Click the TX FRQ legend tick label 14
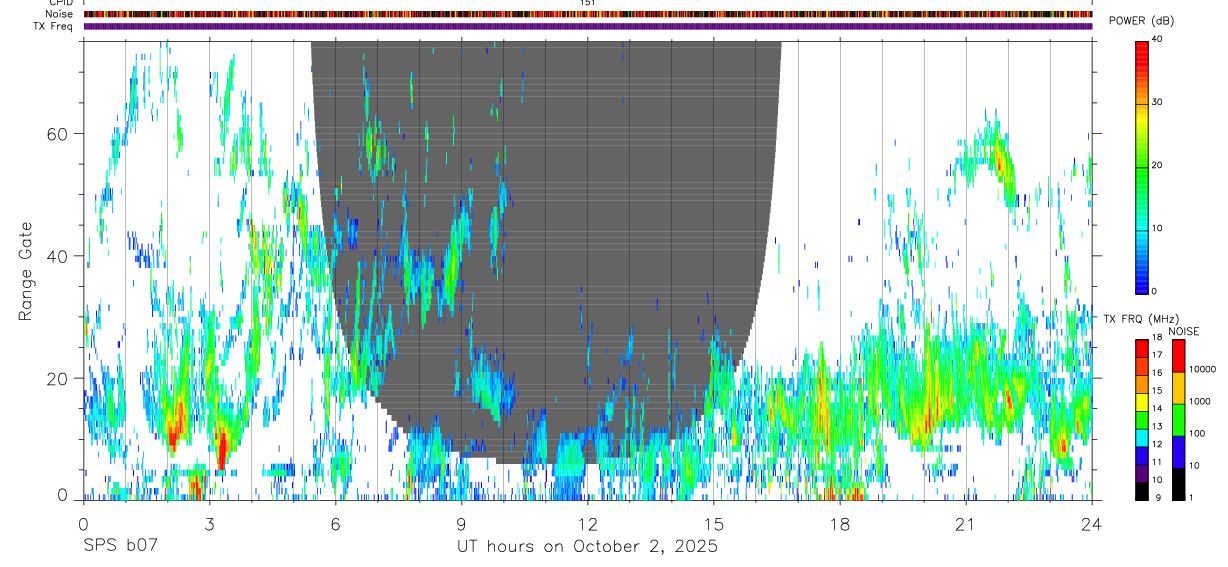The height and width of the screenshot is (567, 1228). coord(1158,408)
